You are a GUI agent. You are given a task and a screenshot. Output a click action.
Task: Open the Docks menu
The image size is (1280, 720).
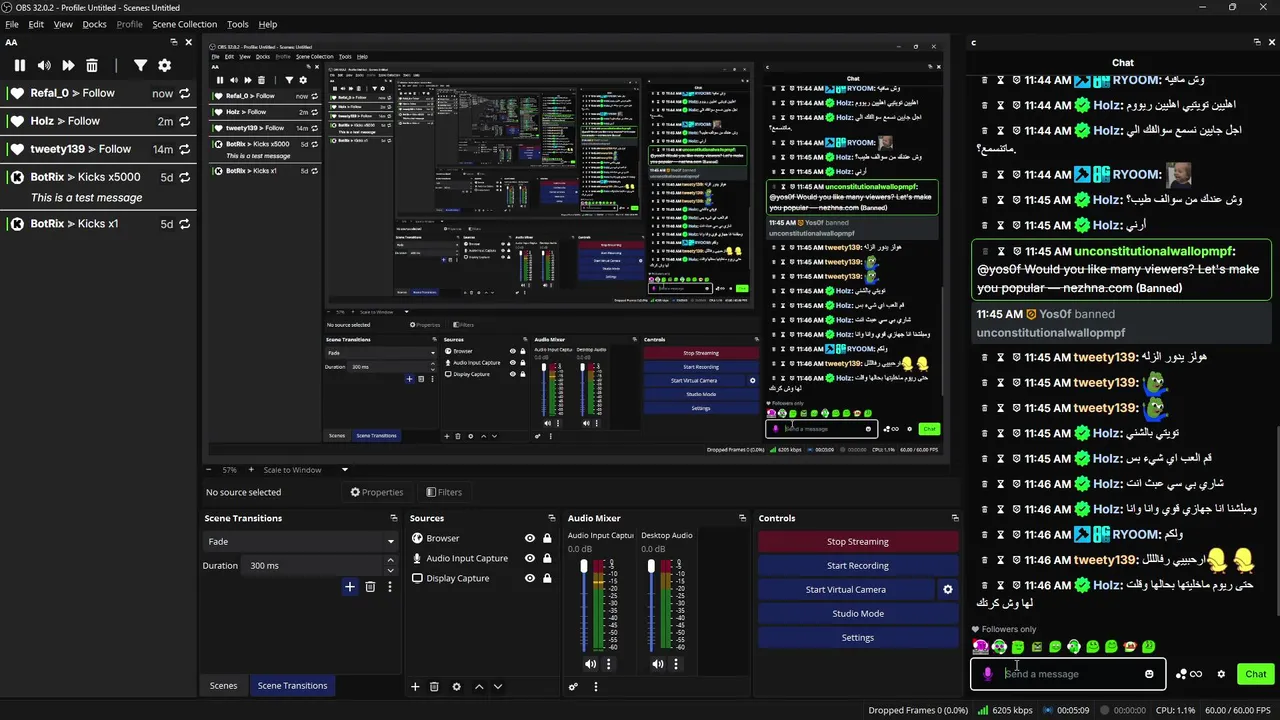point(94,24)
